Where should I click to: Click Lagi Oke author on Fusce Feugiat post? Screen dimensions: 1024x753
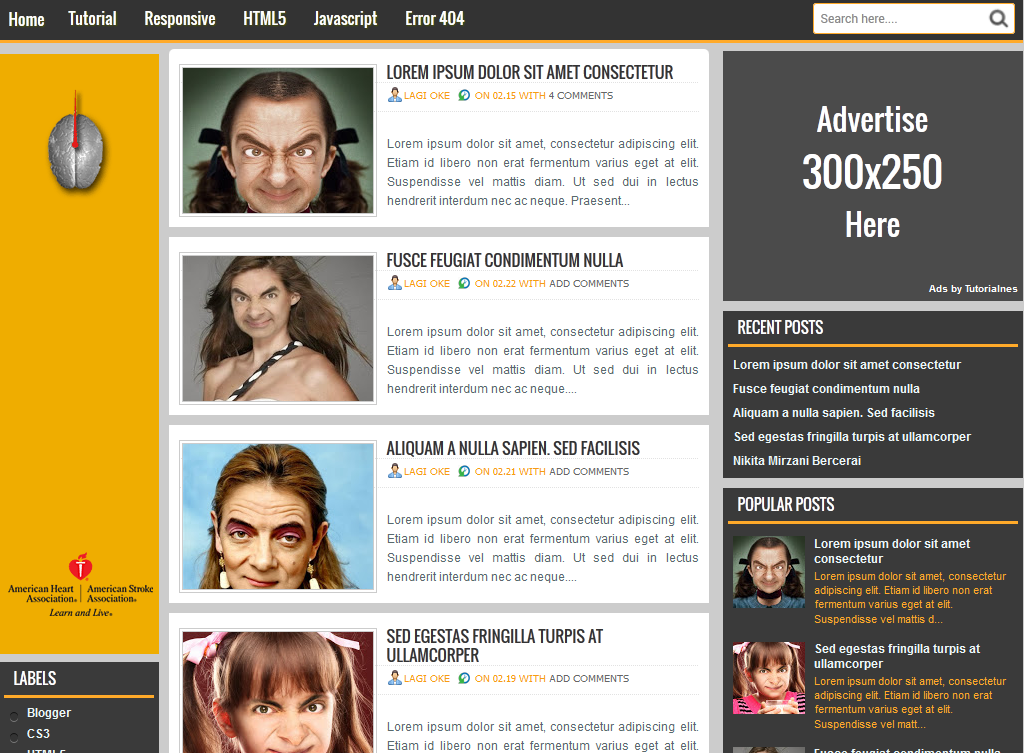(426, 283)
